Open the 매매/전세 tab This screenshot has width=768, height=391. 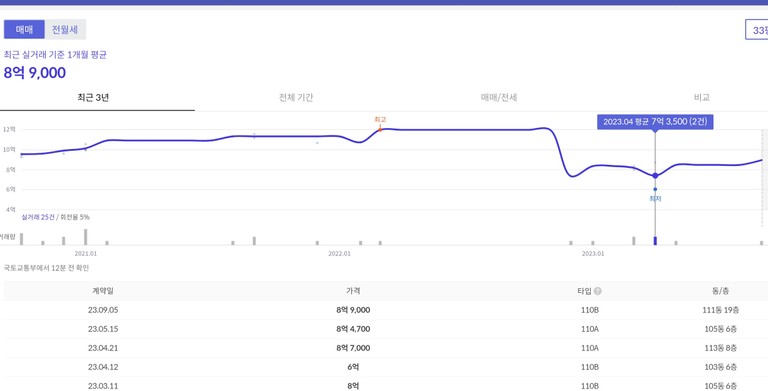click(x=499, y=98)
